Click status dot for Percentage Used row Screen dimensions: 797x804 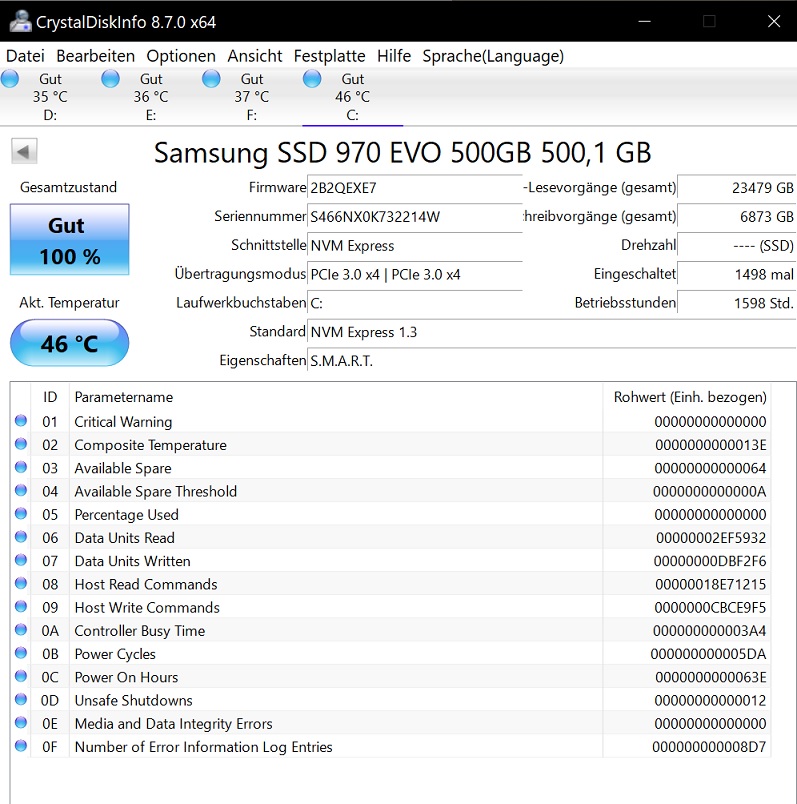[x=21, y=514]
